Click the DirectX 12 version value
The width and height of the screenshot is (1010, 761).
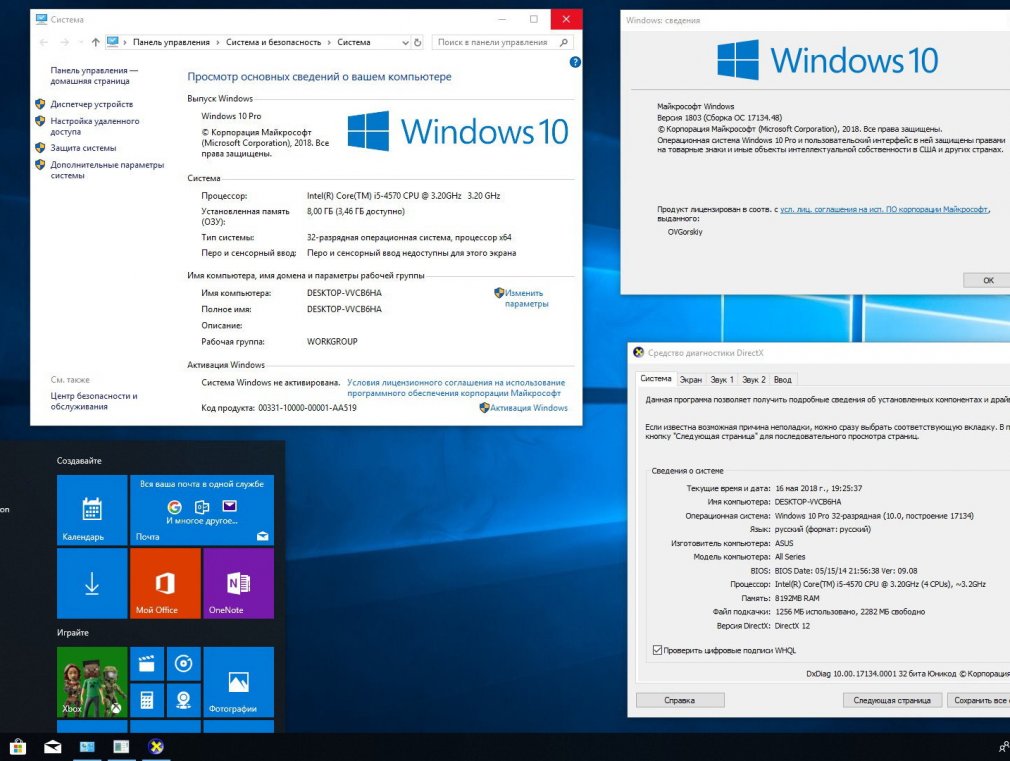pyautogui.click(x=792, y=626)
